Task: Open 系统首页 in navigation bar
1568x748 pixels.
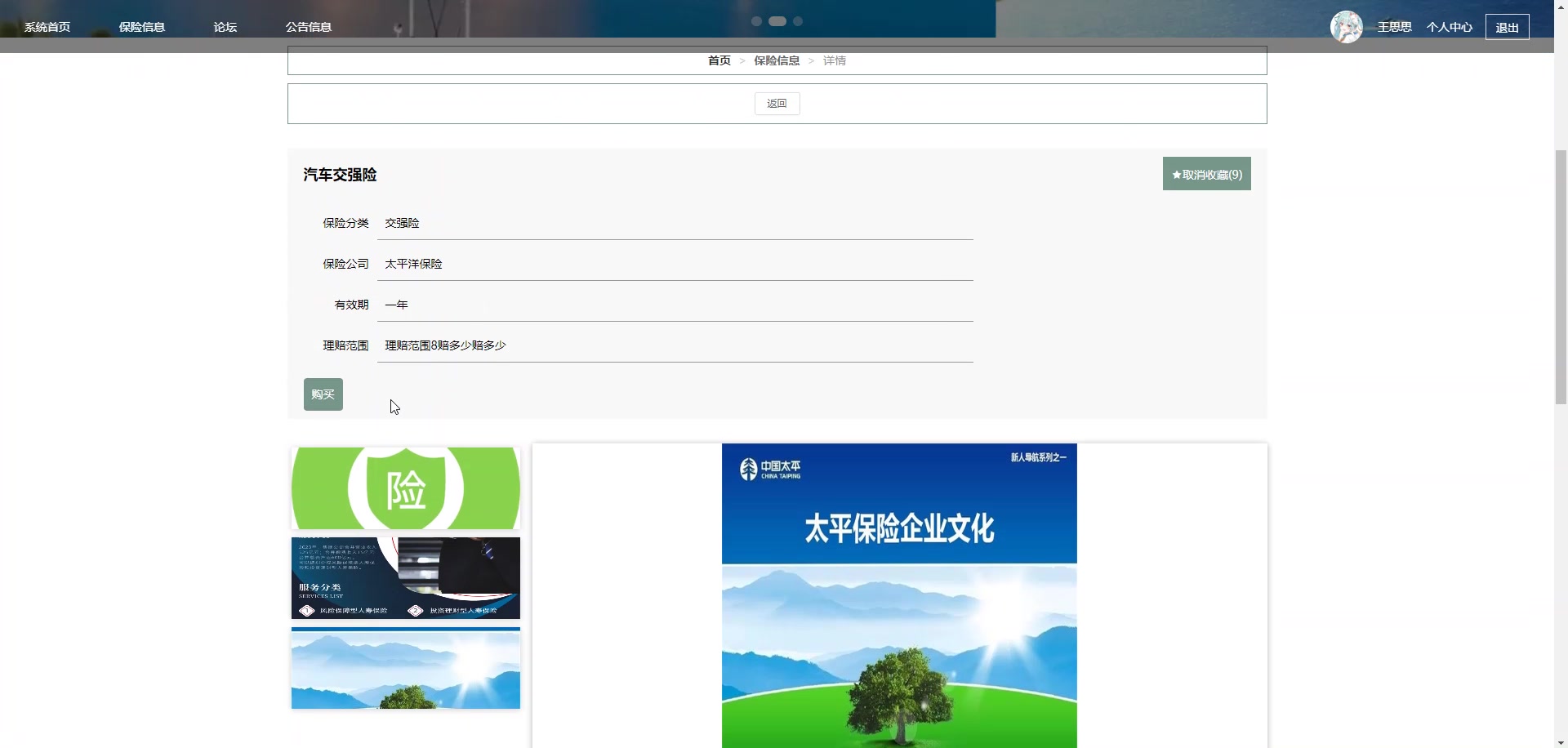Action: (x=47, y=27)
